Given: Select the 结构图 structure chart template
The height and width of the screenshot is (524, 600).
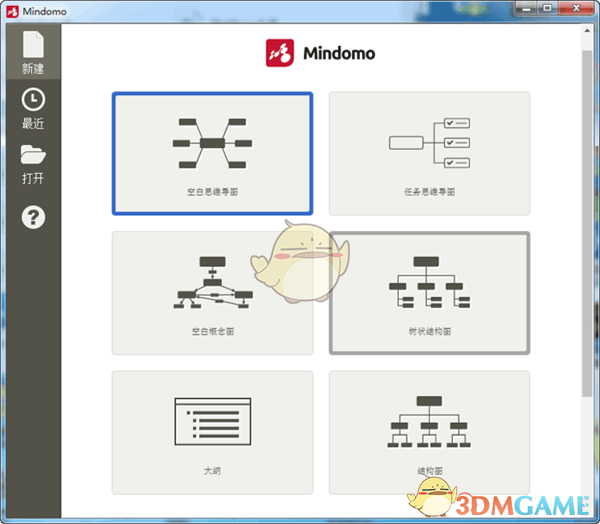Looking at the screenshot, I should [429, 433].
